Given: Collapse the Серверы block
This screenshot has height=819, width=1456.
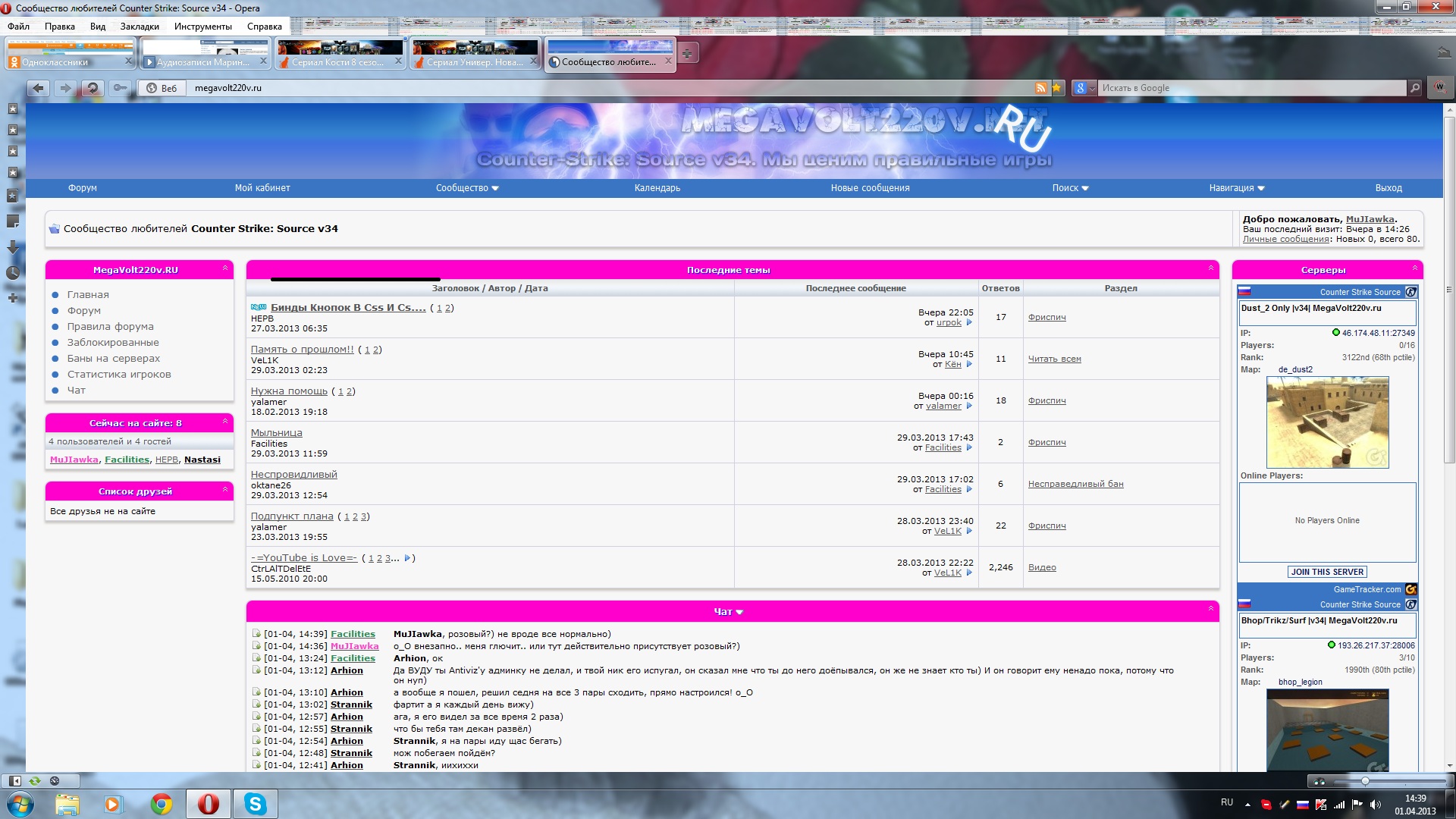Looking at the screenshot, I should pos(1415,268).
